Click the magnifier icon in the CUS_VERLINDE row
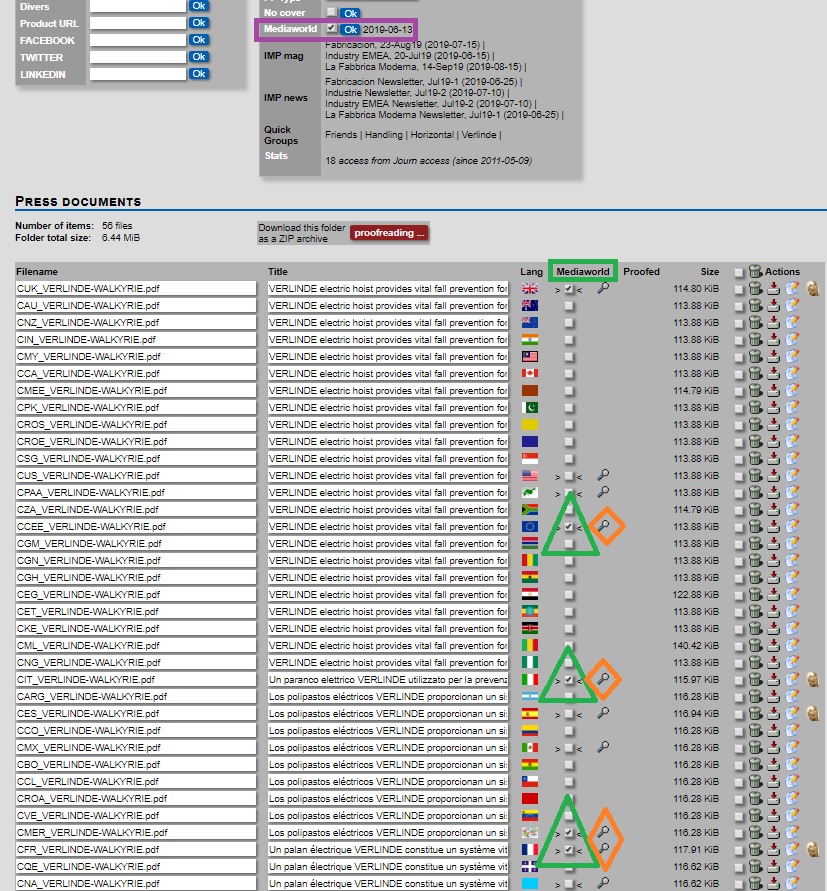 tap(603, 475)
